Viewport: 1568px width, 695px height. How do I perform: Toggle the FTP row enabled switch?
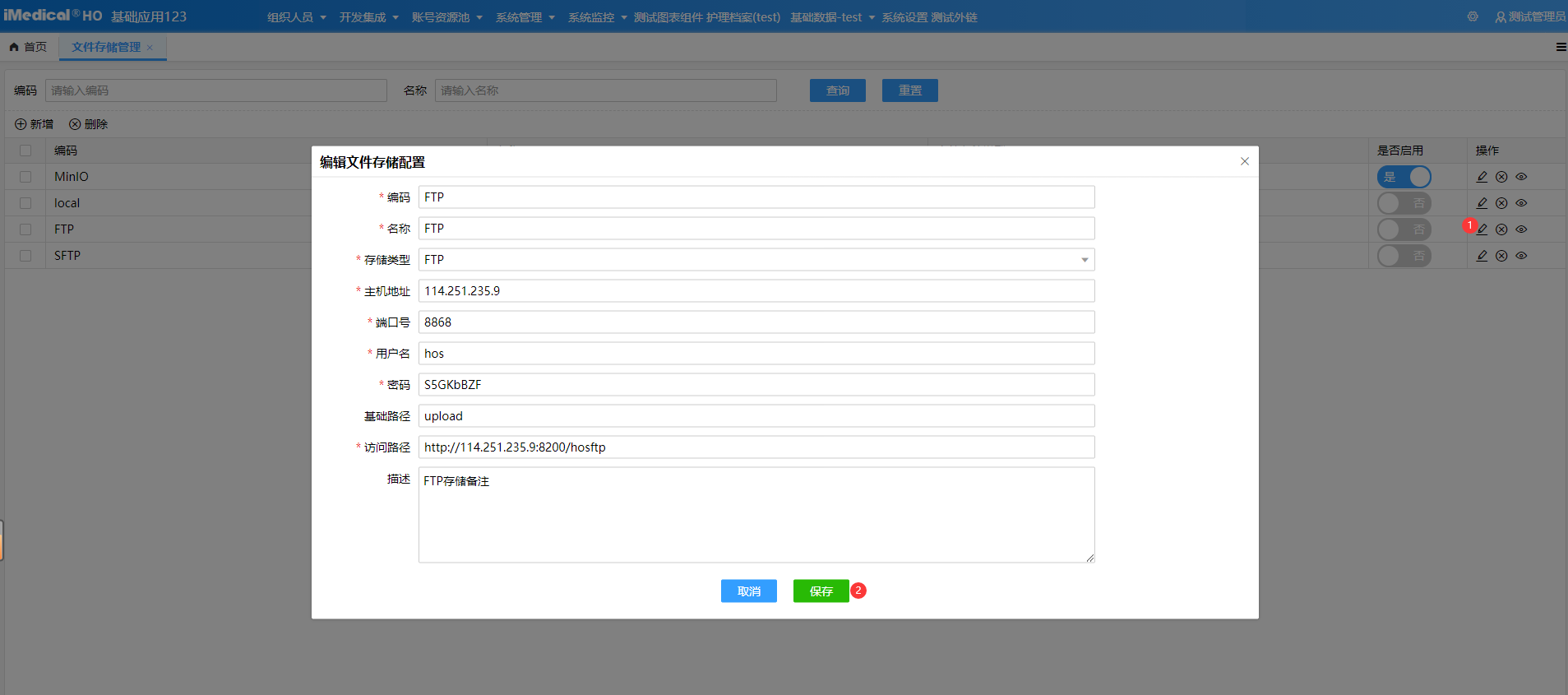[1404, 229]
